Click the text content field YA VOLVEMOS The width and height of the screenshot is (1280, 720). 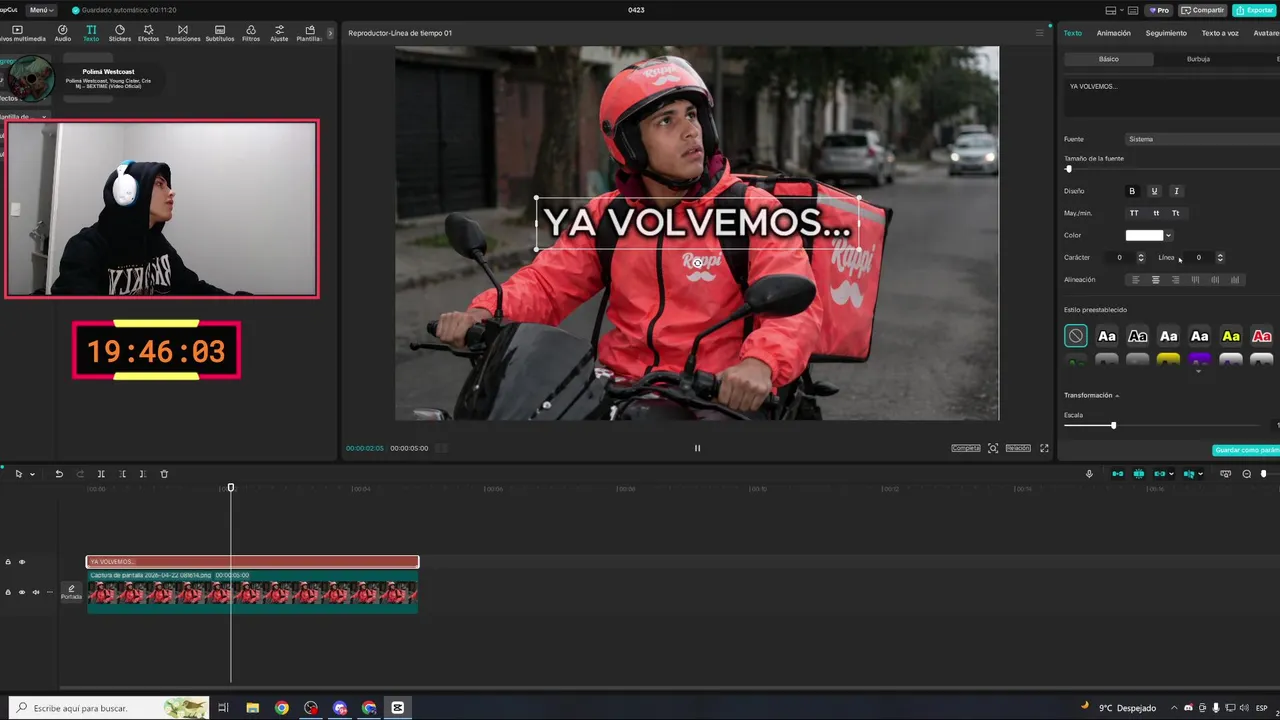point(1172,100)
